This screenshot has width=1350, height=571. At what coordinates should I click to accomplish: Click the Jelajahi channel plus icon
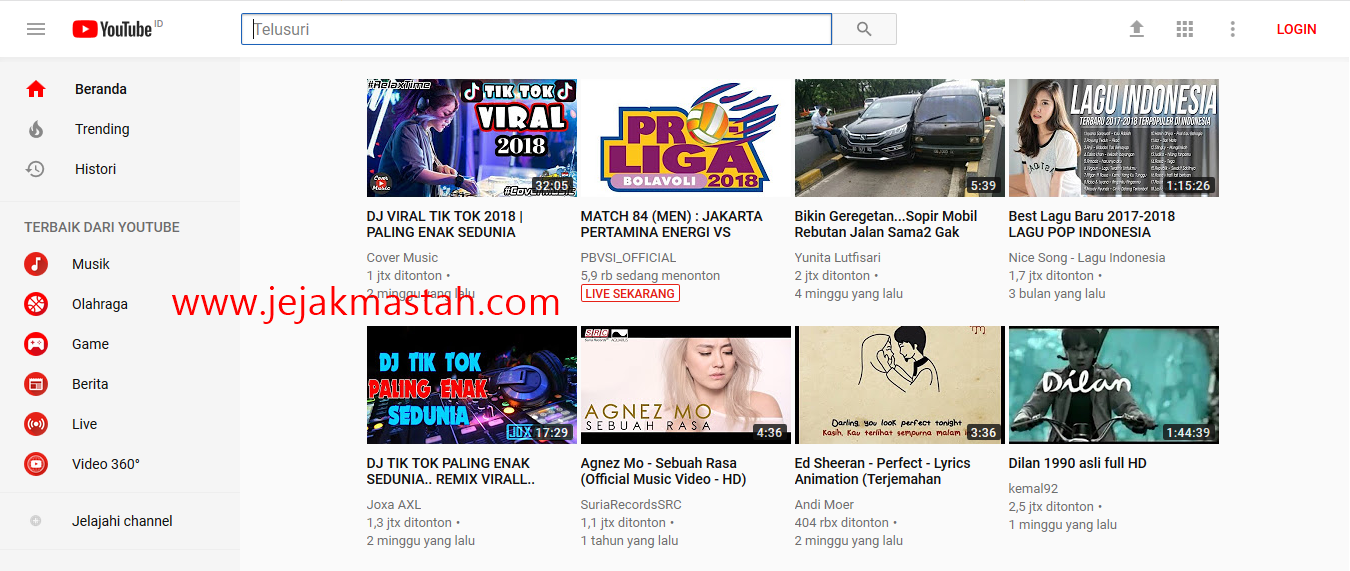coord(36,521)
